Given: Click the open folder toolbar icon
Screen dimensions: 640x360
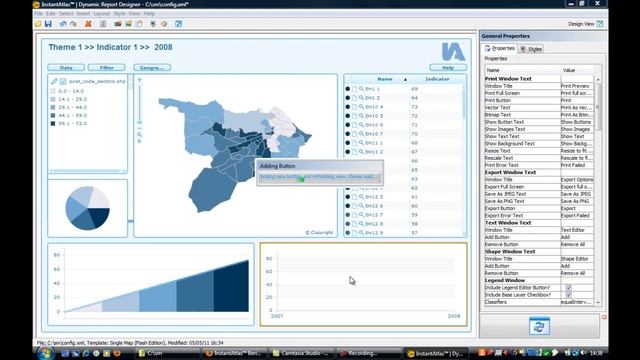Looking at the screenshot, I should coord(38,24).
